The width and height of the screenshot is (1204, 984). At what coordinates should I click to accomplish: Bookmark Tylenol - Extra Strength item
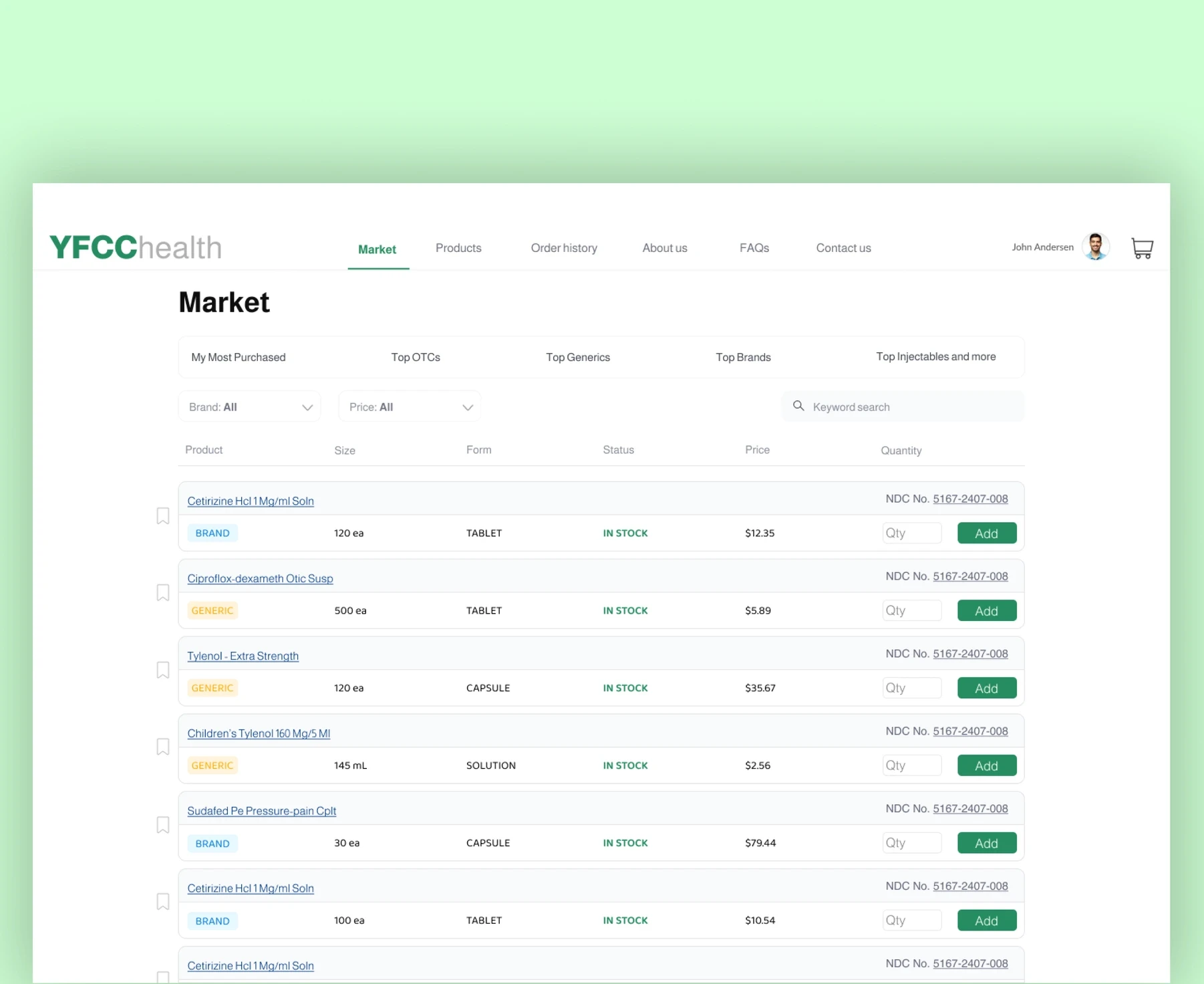coord(162,670)
